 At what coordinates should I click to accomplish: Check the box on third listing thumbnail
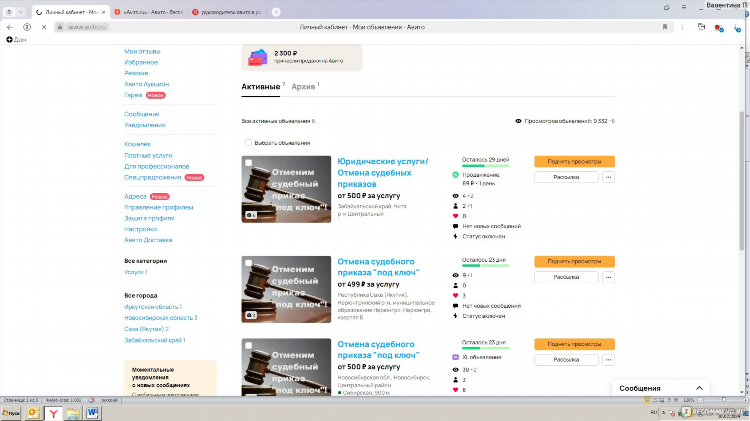(249, 345)
